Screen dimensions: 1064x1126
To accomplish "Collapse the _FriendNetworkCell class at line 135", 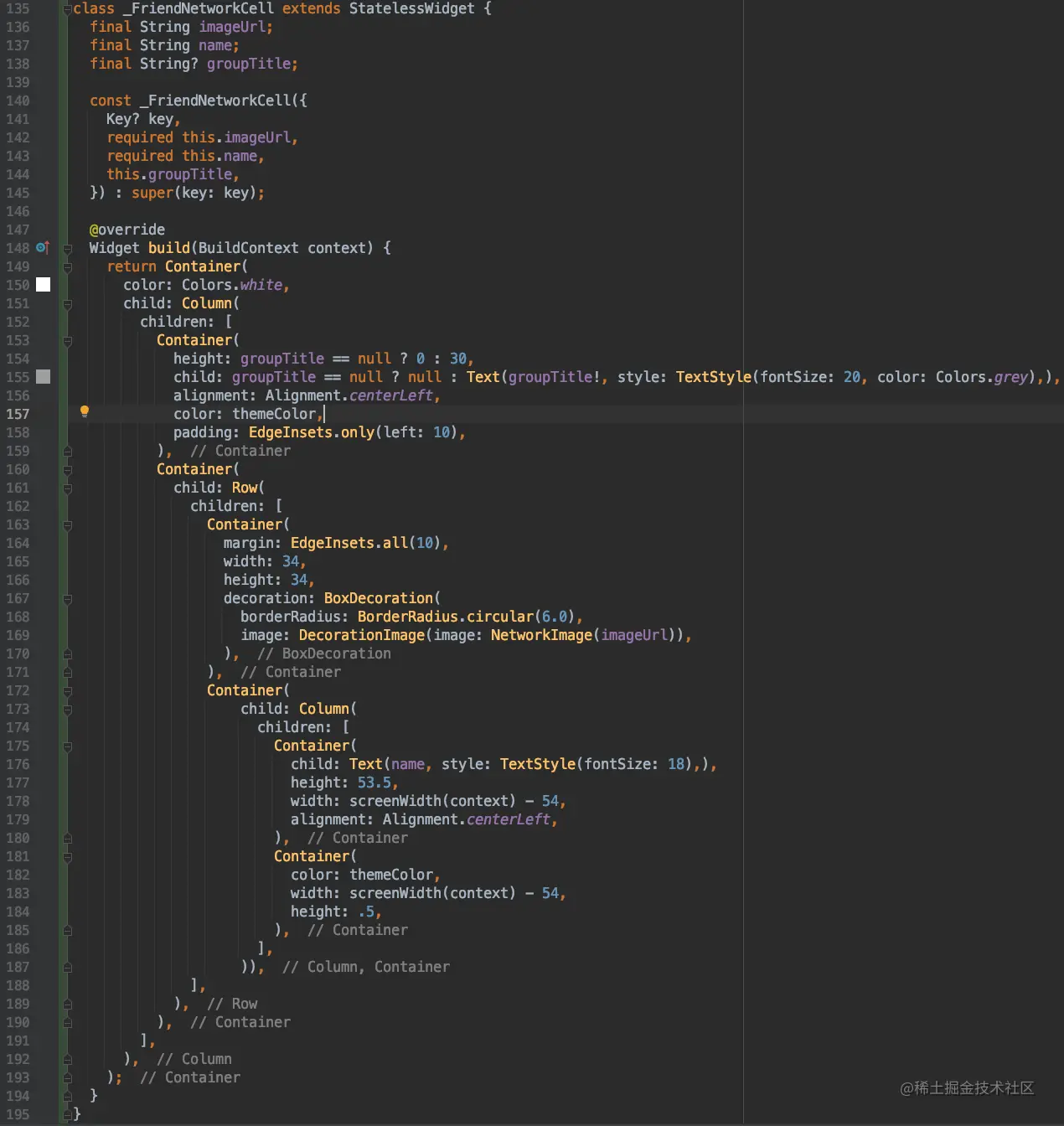I will coord(67,8).
